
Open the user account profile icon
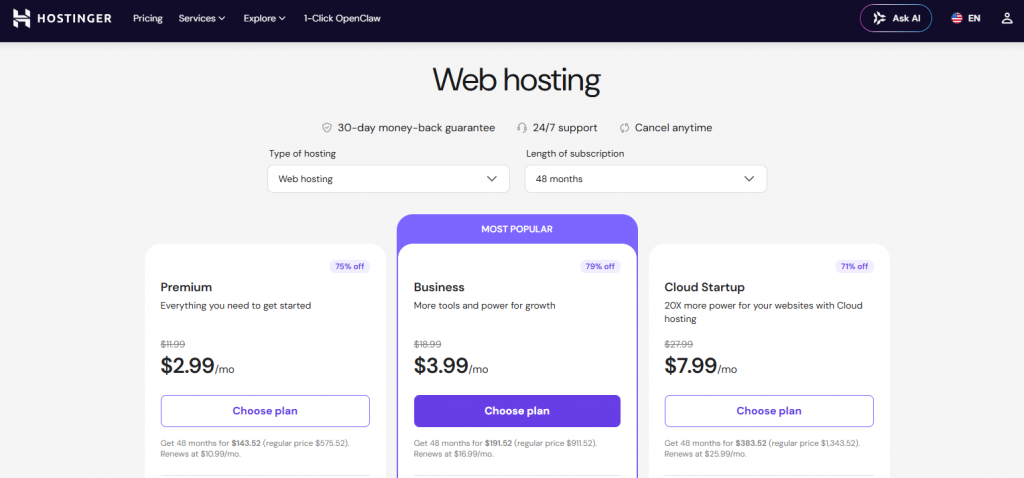click(1006, 18)
